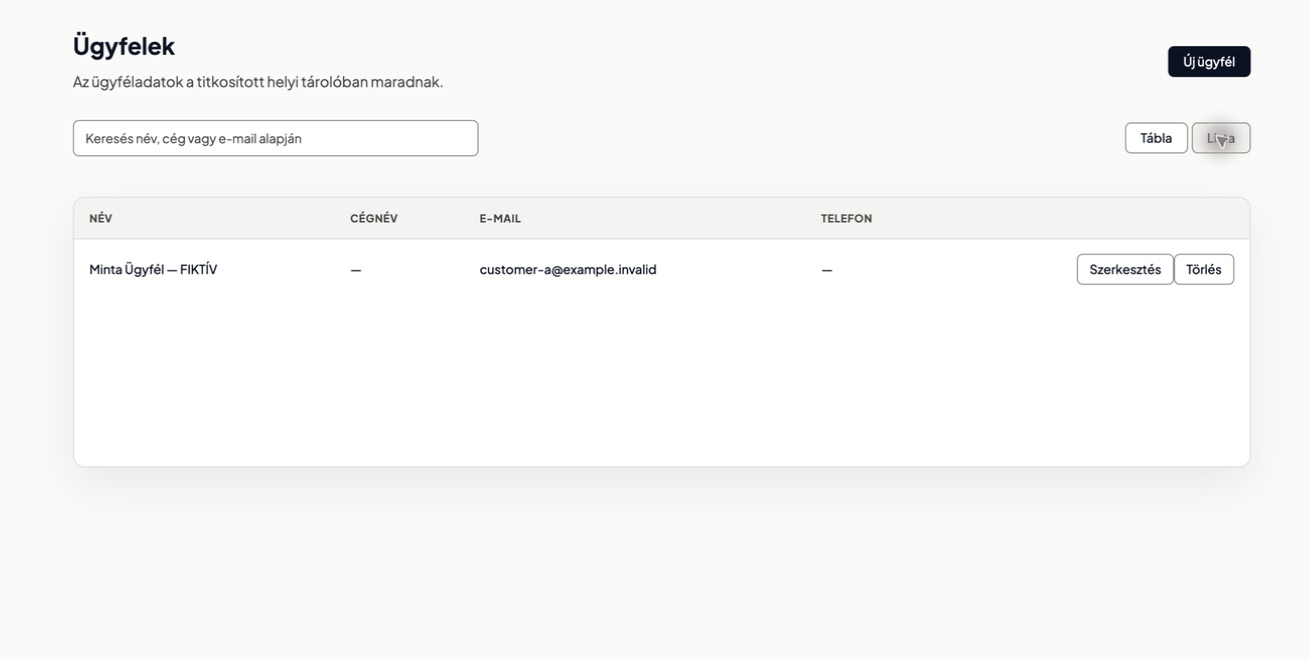Click the E-MAIL column header
Image resolution: width=1310 pixels, height=660 pixels.
[500, 218]
